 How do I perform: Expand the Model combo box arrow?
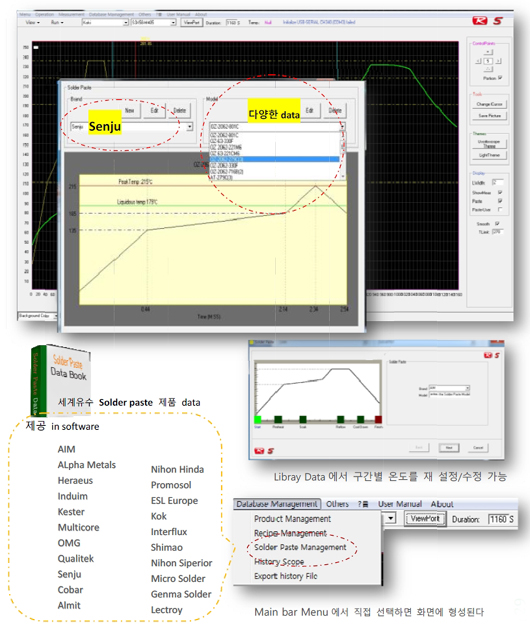pyautogui.click(x=343, y=127)
